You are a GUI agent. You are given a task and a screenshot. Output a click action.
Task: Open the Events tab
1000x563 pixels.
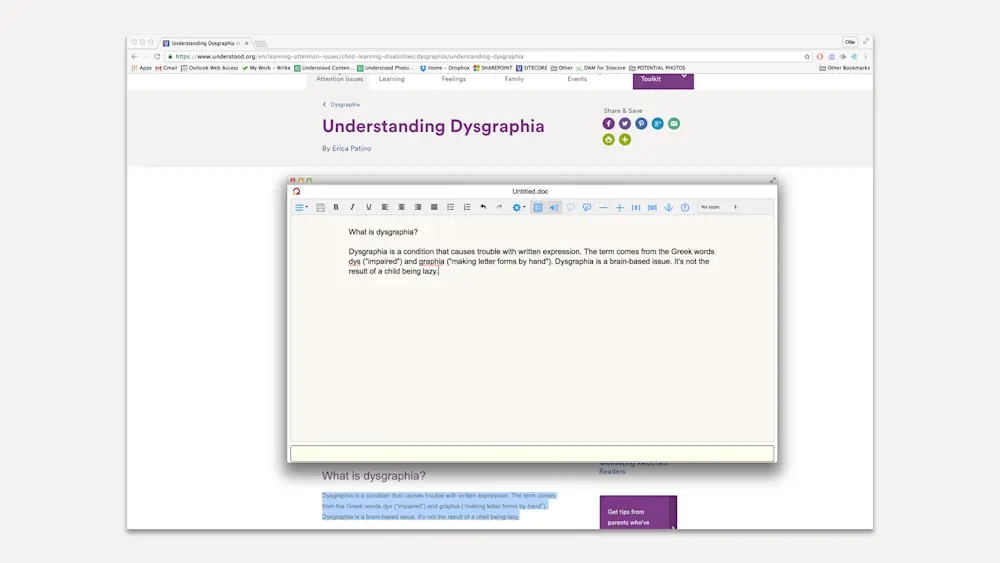(577, 79)
